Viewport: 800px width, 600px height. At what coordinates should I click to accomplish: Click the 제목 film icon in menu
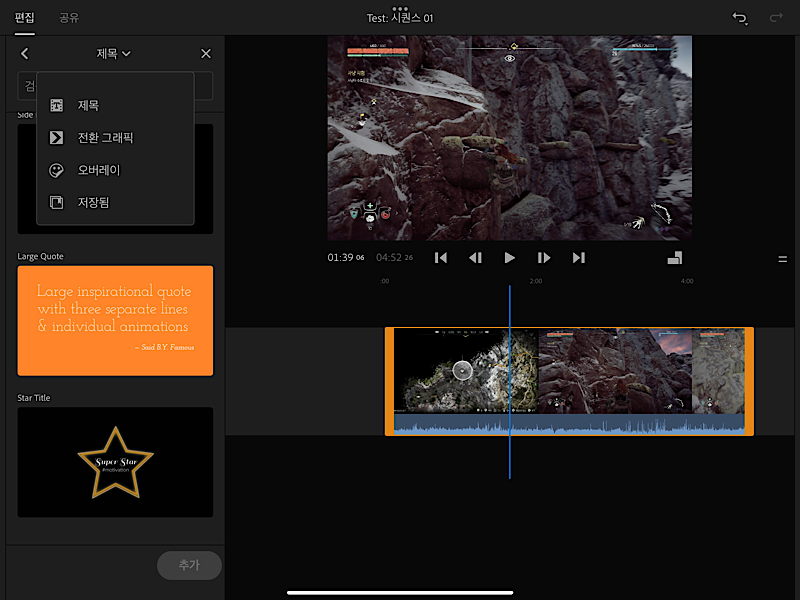tap(56, 105)
